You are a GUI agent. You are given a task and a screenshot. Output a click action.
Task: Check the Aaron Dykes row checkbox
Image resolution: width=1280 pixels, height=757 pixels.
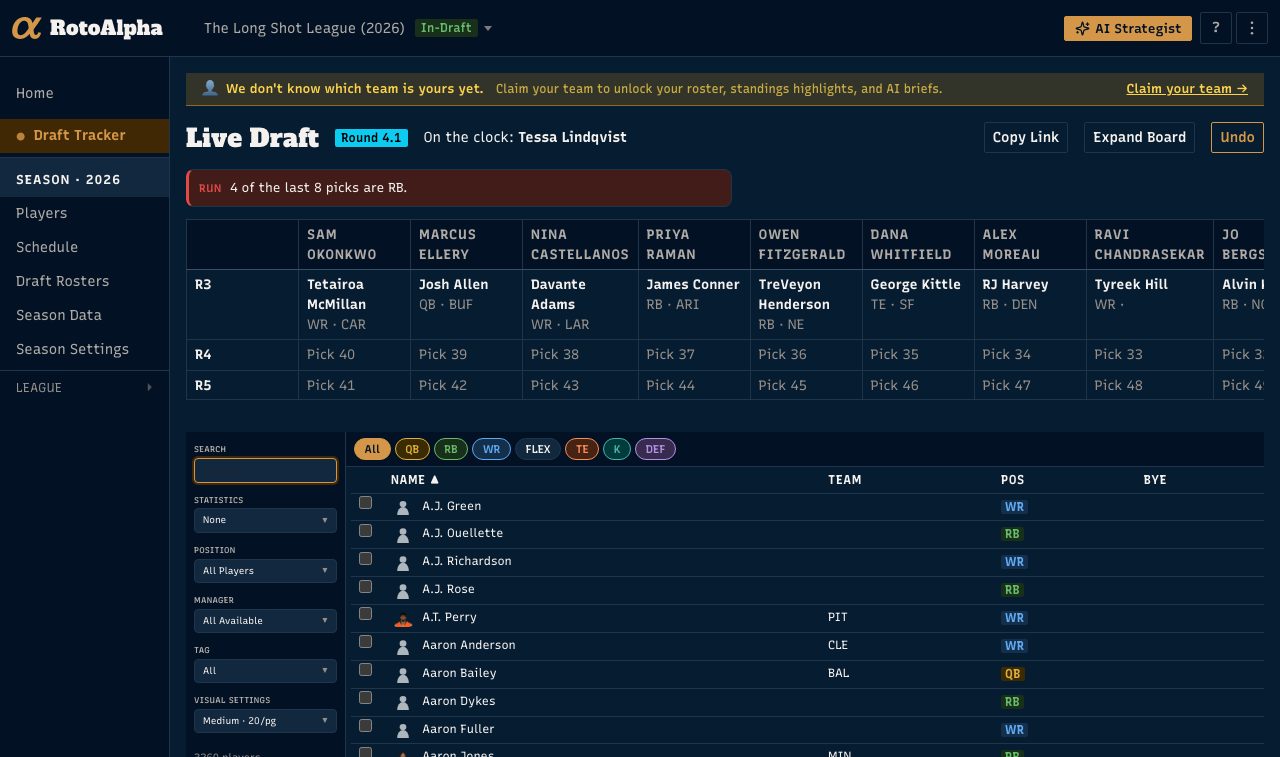[x=366, y=698]
